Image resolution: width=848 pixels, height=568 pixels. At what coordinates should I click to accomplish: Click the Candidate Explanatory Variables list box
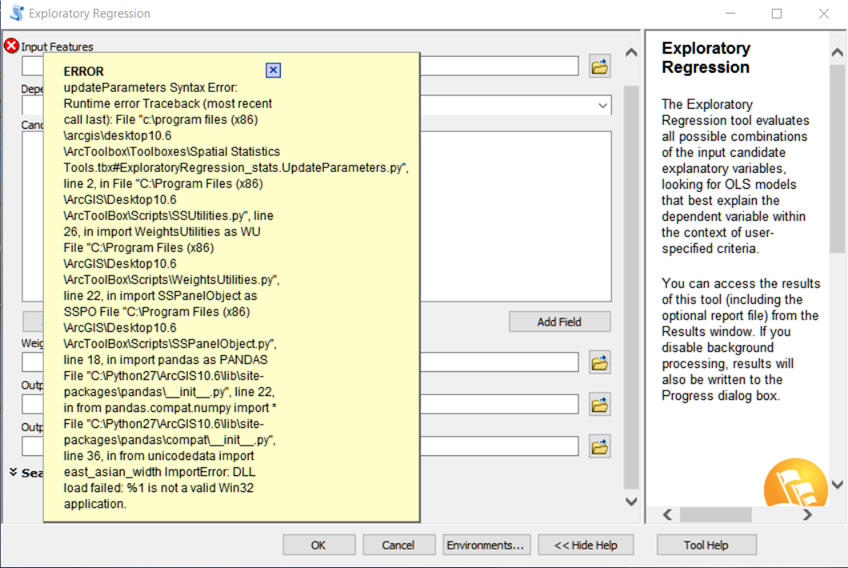516,216
